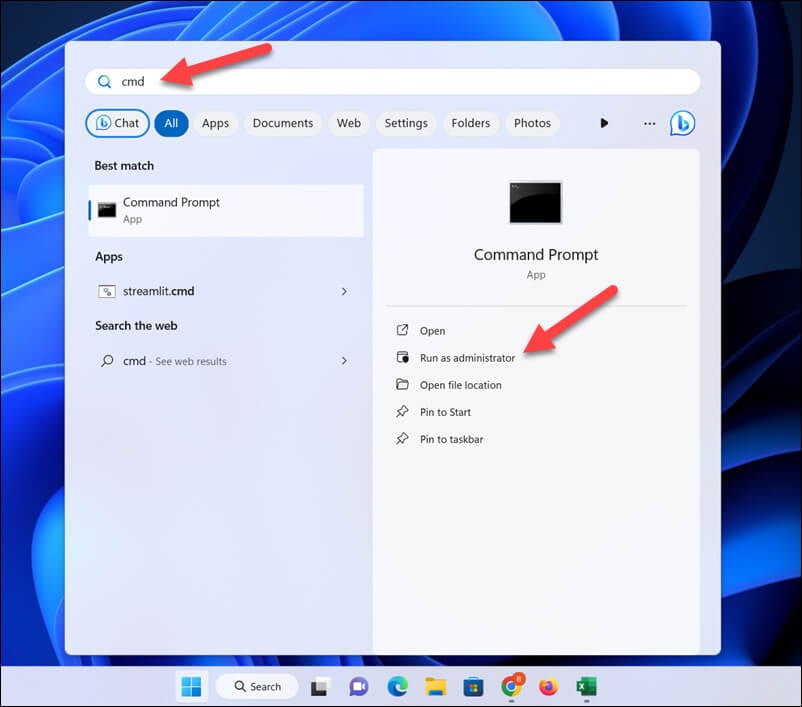Expand cmd web results chevron
The image size is (802, 707).
coord(344,361)
